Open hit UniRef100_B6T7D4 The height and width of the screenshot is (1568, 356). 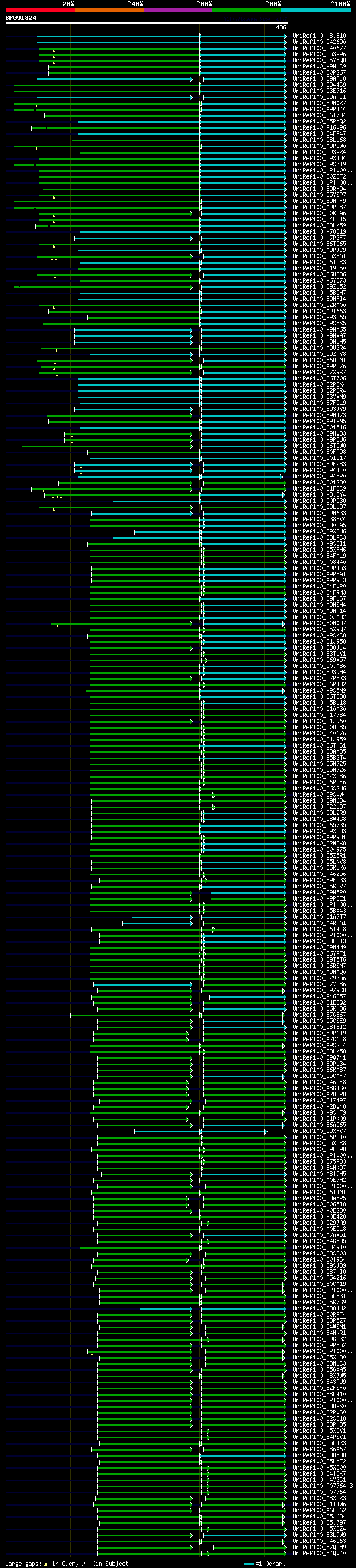click(x=319, y=116)
